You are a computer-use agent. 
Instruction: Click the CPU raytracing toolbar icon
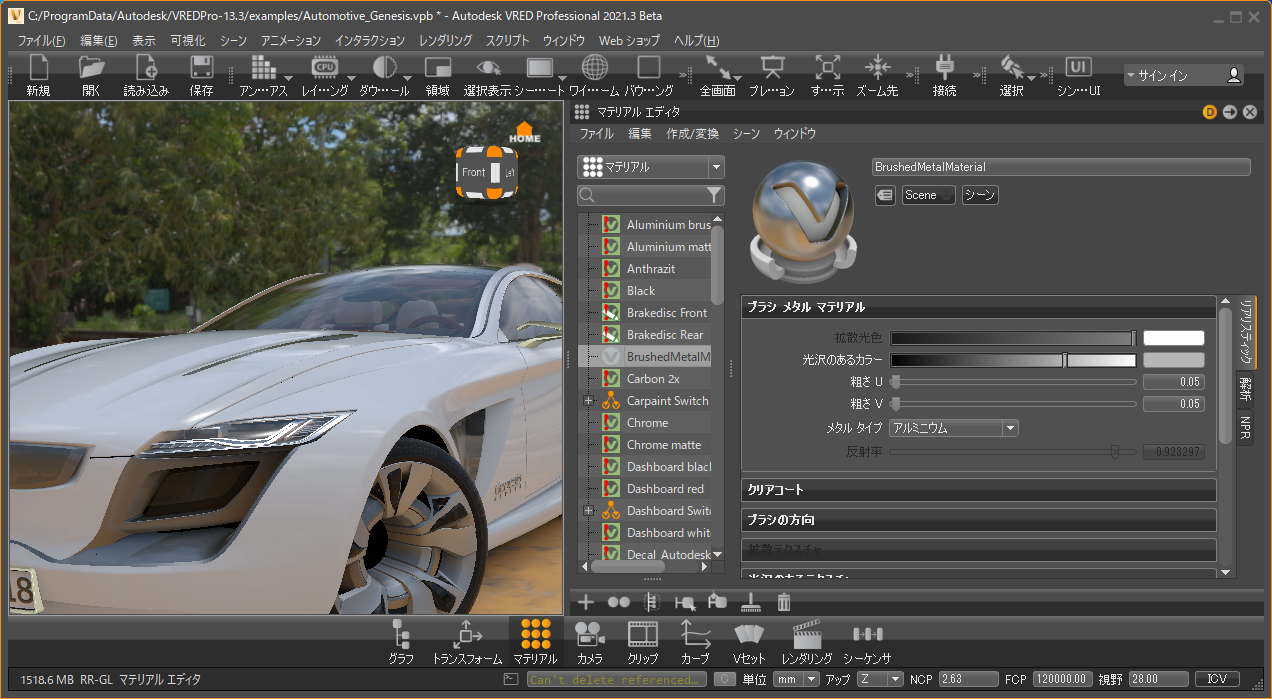coord(324,68)
